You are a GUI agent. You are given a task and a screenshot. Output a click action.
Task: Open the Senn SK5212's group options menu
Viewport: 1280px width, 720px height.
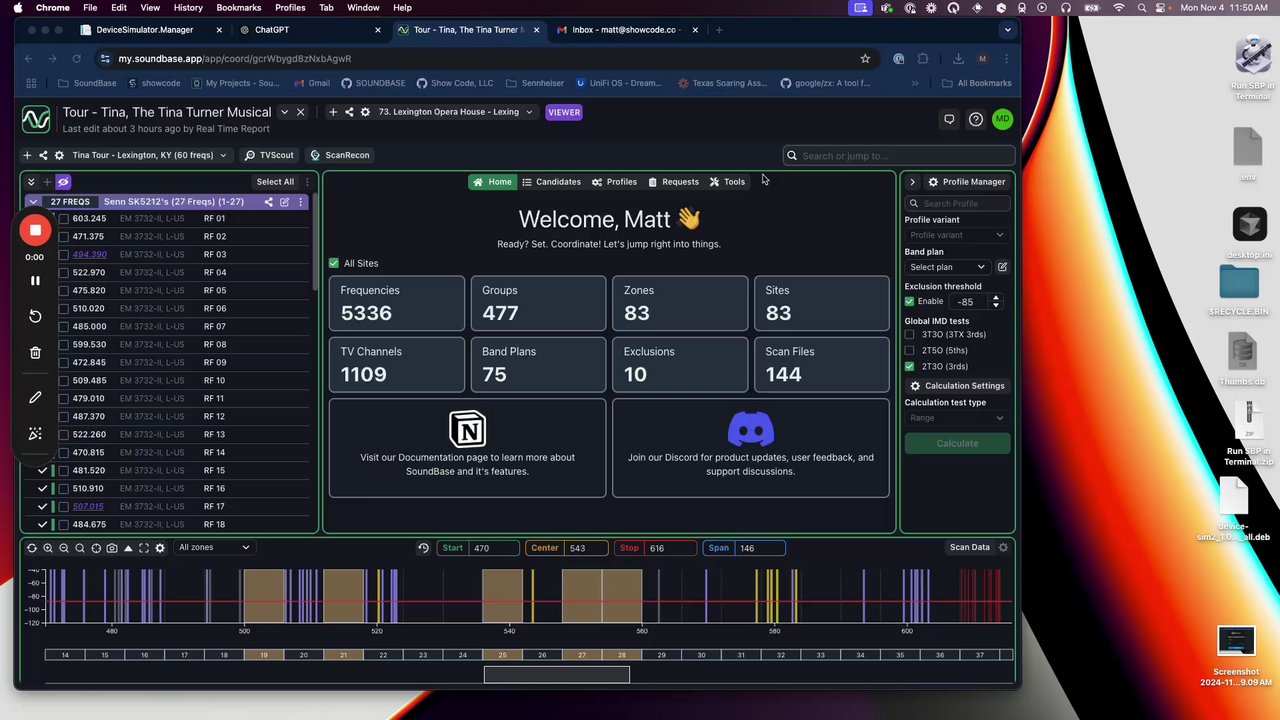click(300, 202)
